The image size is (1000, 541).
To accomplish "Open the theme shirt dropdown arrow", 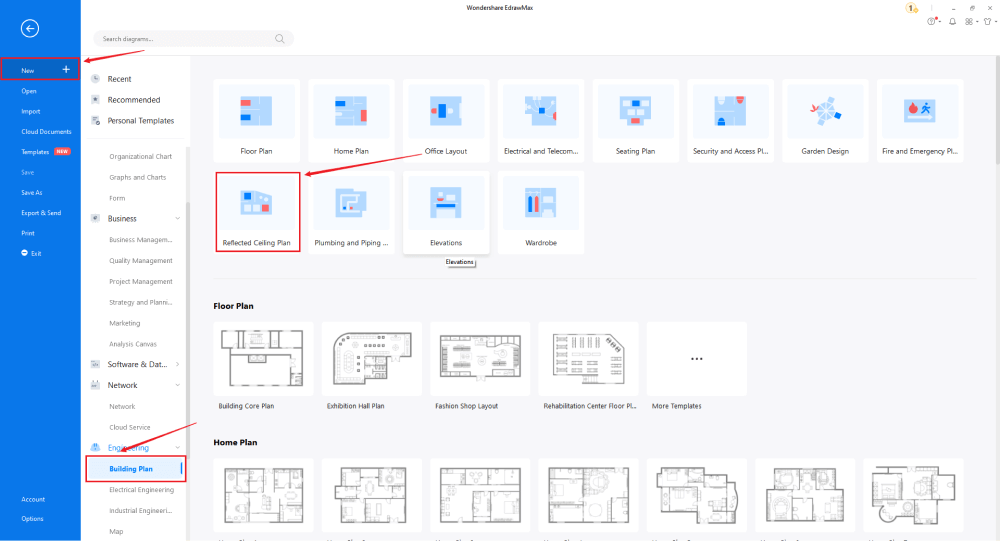I will (996, 22).
